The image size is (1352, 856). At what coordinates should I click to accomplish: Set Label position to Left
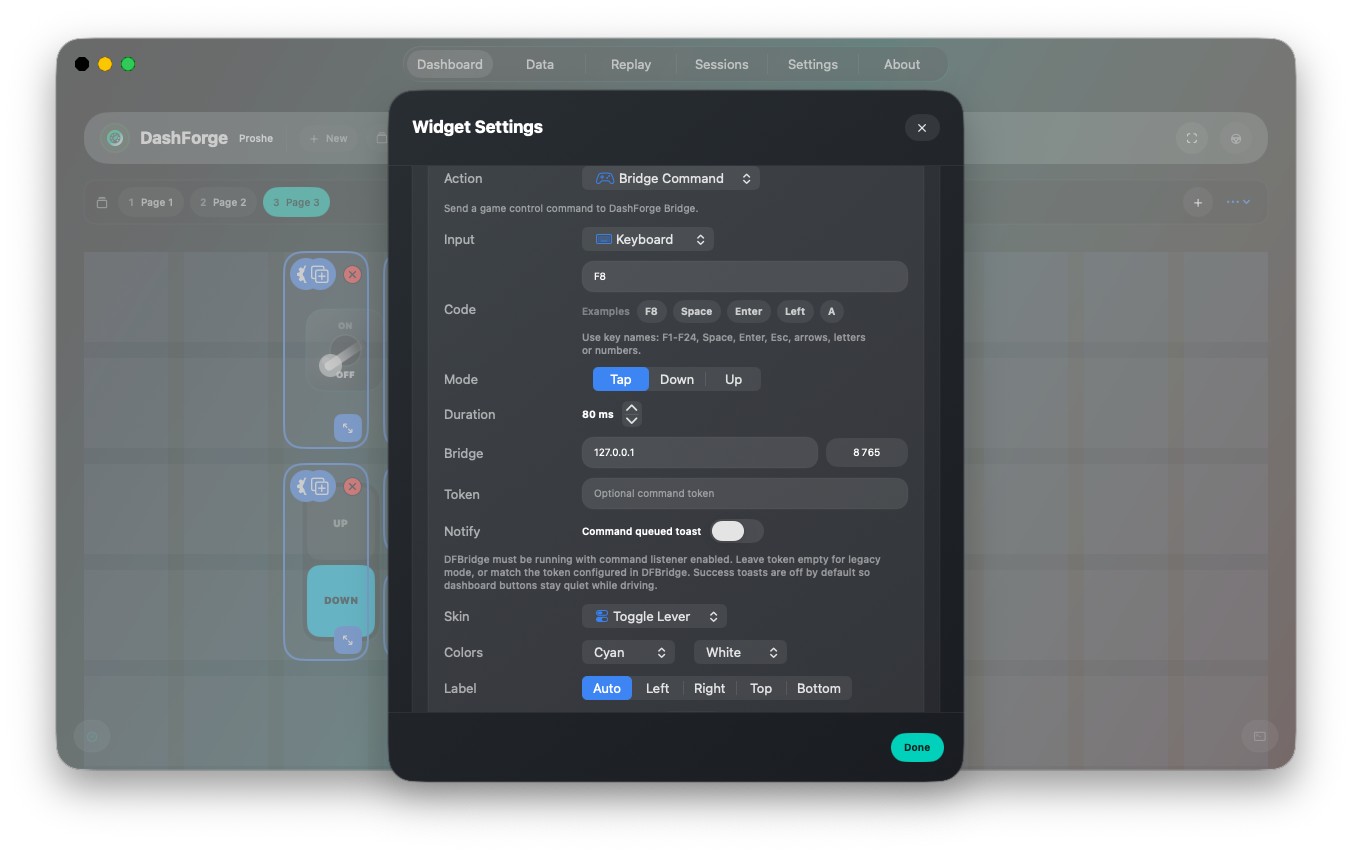[x=657, y=688]
